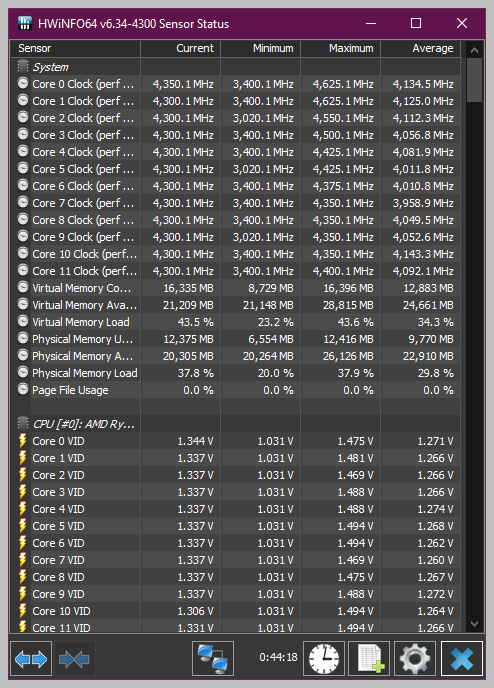Click the scrollbar down arrow
Viewport: 494px width, 688px height.
coord(474,624)
